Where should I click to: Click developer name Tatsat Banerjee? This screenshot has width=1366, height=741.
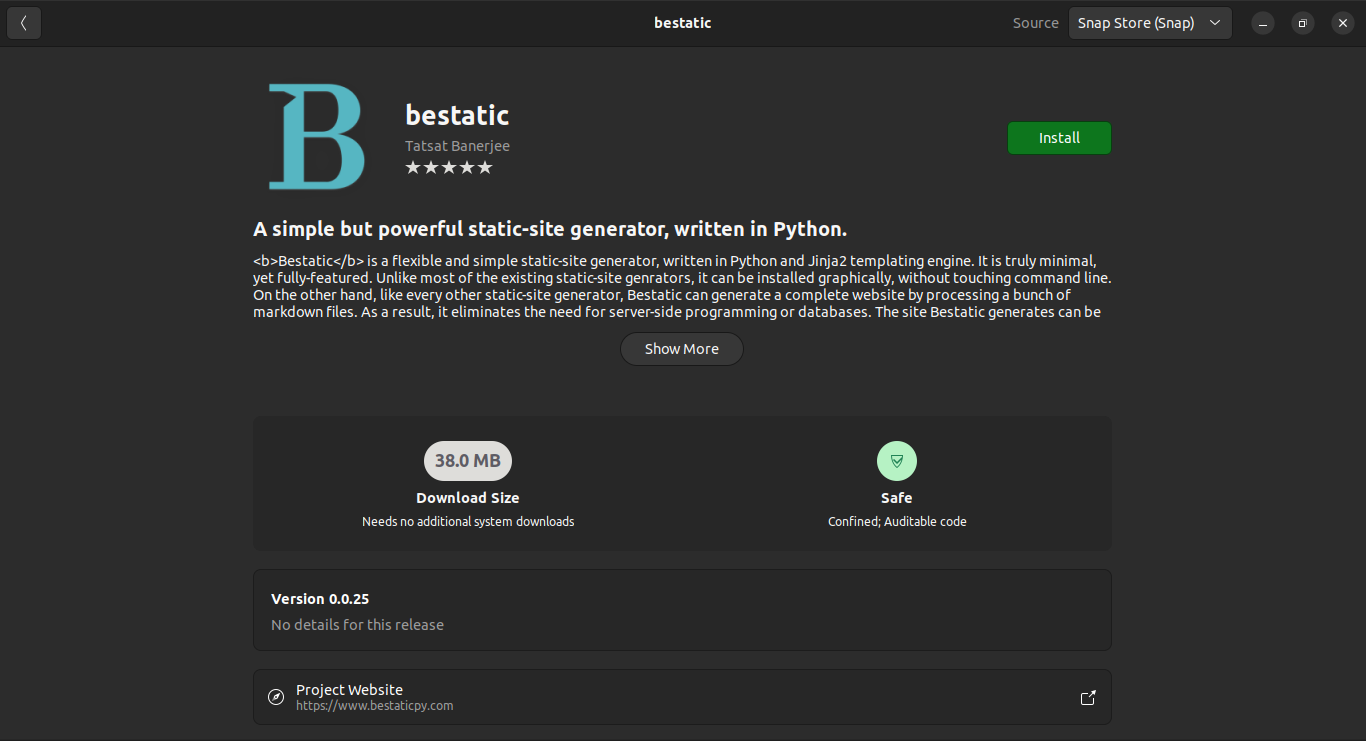(457, 145)
